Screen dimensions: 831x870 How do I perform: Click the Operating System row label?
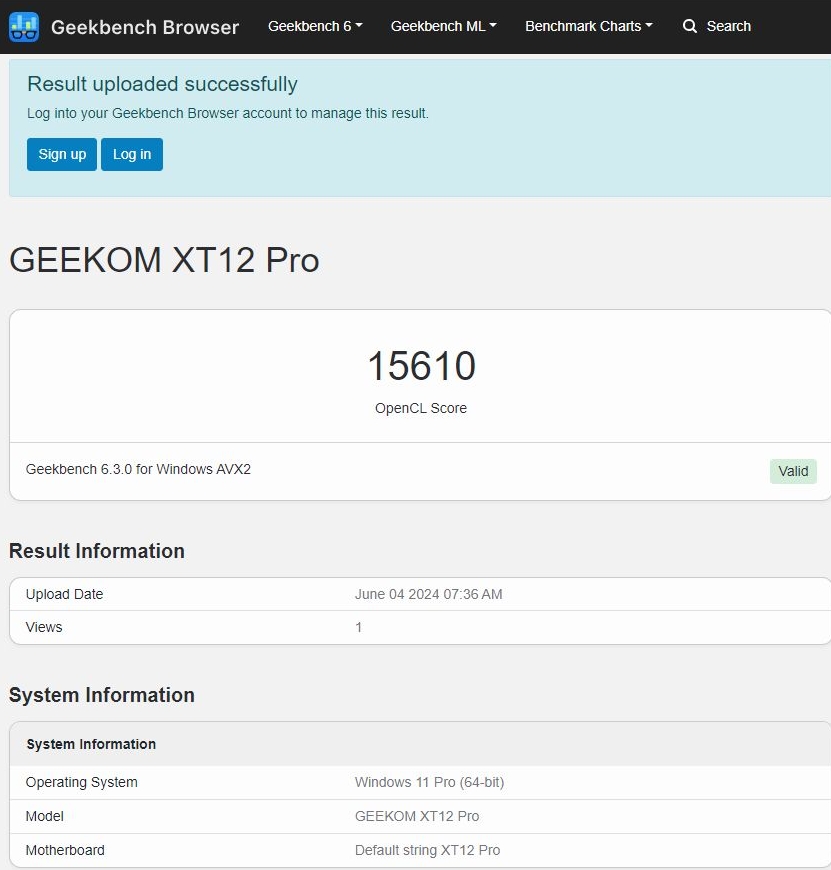(x=82, y=782)
